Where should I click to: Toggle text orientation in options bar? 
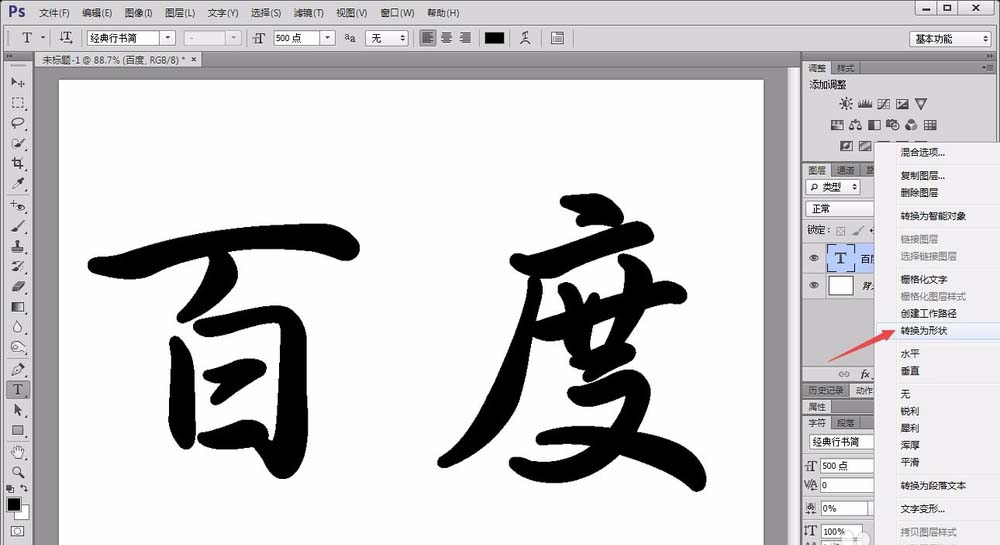[x=66, y=38]
